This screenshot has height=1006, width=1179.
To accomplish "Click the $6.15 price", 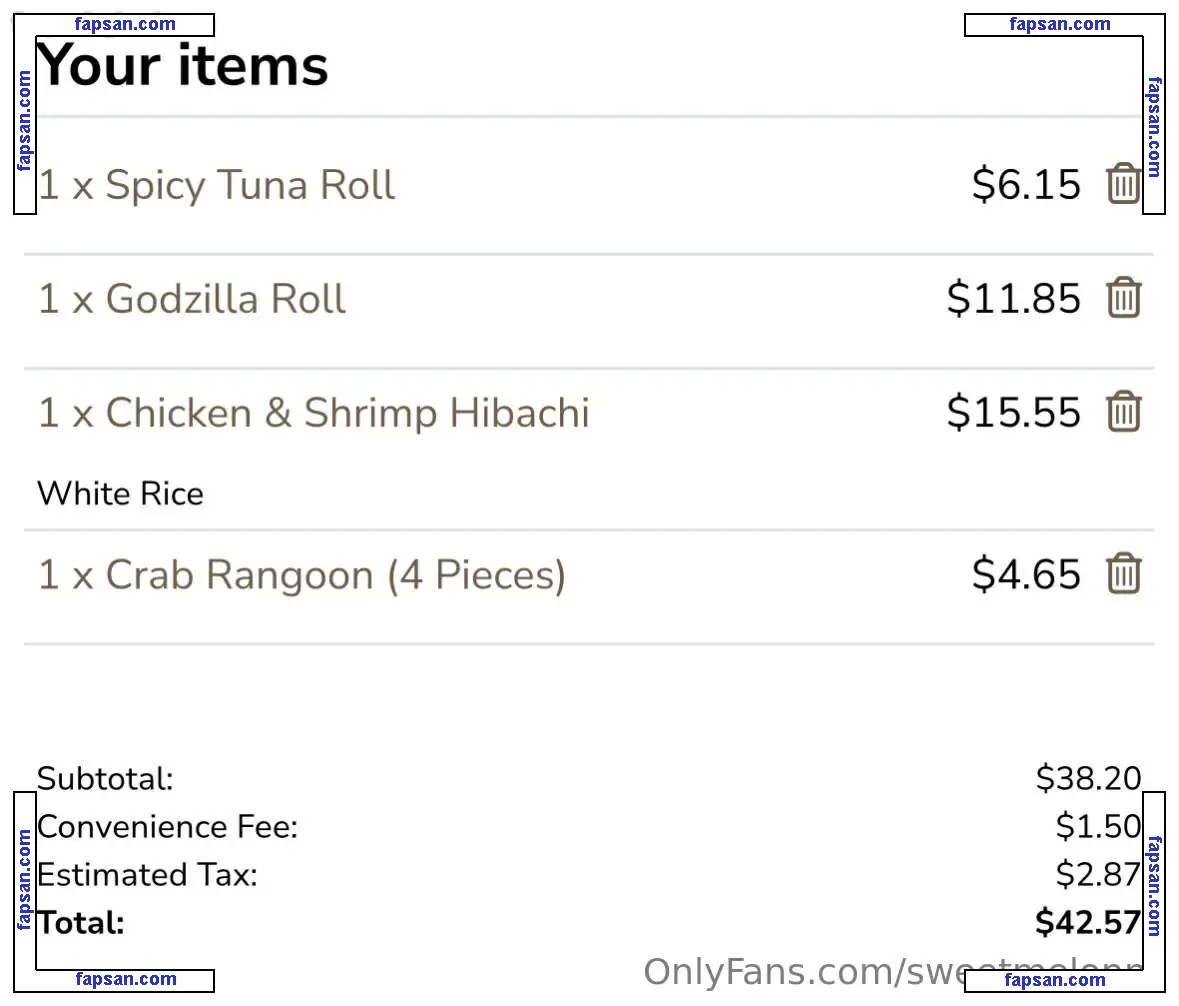I will click(1026, 184).
